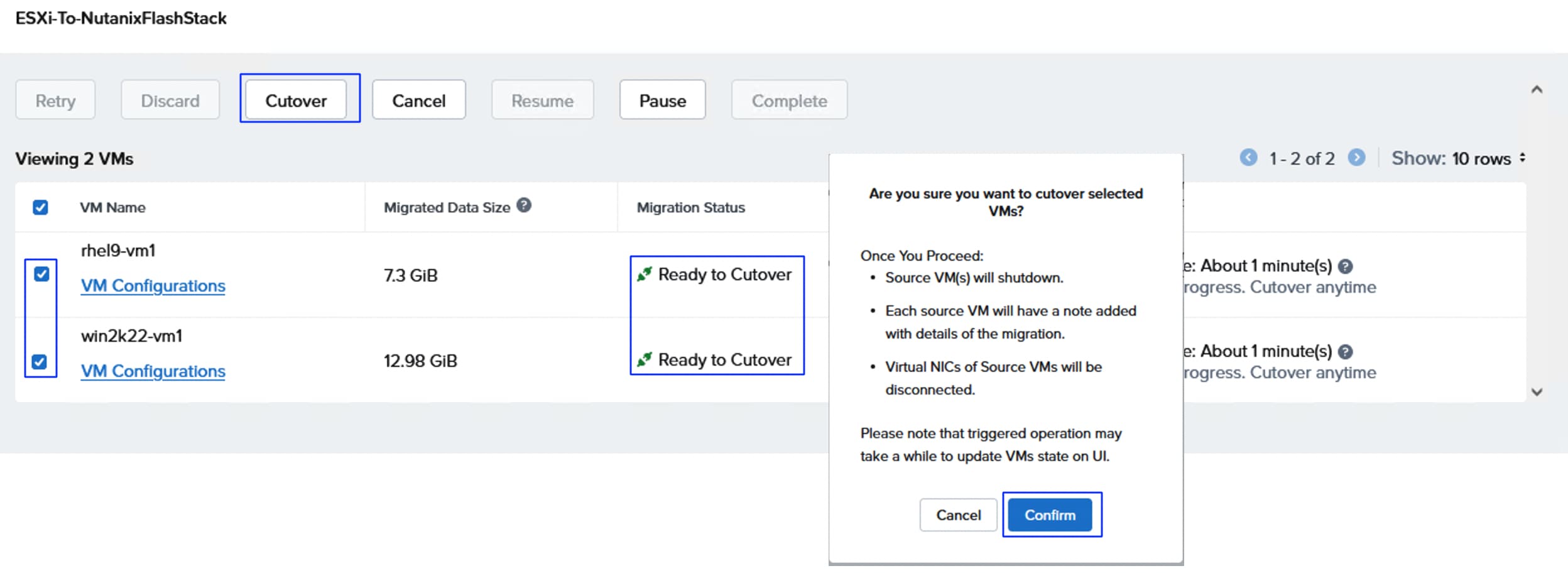Click the win2k22-vm1 Ready to Cutover status icon
Viewport: 1568px width, 578px height.
[644, 360]
